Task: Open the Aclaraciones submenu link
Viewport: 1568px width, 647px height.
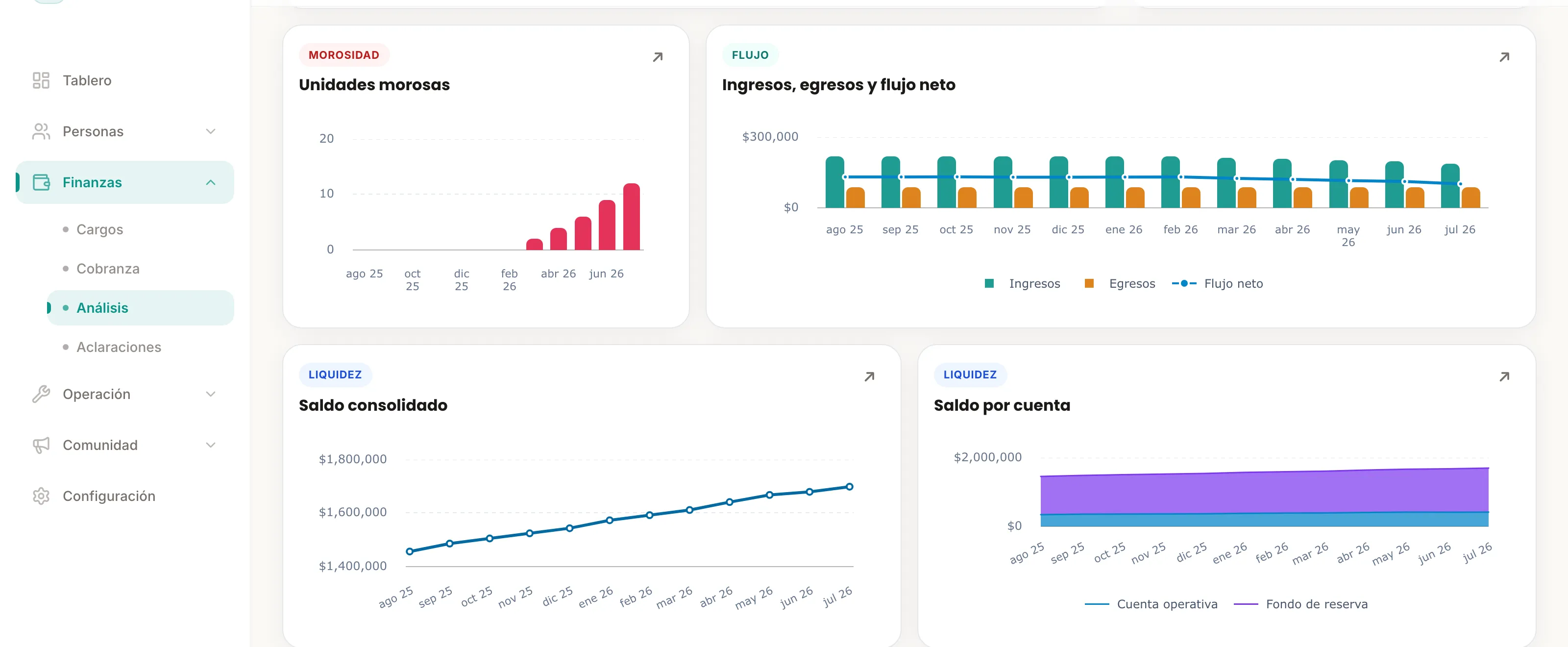Action: click(x=119, y=347)
